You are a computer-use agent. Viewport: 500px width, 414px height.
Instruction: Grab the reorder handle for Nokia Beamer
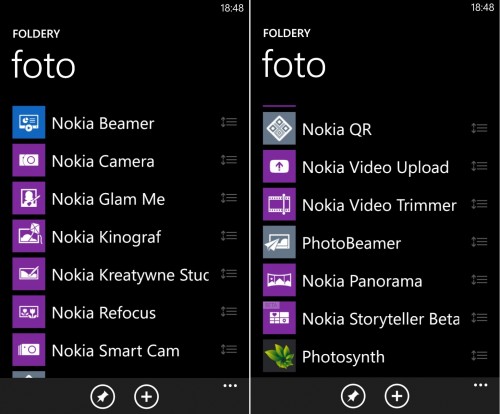point(229,122)
